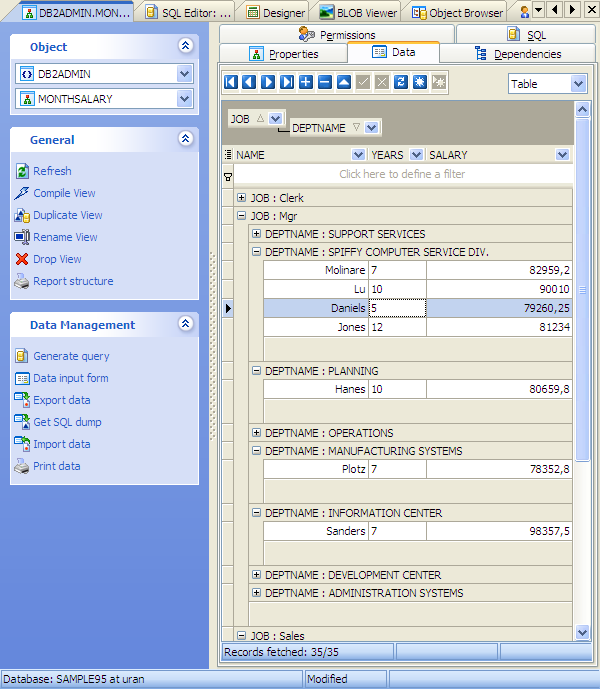This screenshot has height=689, width=600.
Task: Switch to the SQL tab
Action: pos(526,34)
